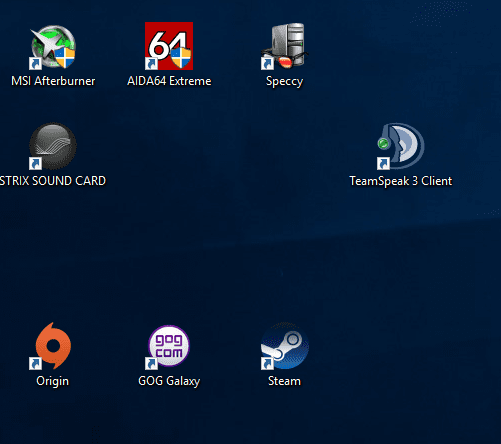501x444 pixels.
Task: Click the "Origin" label text
Action: [x=53, y=381]
